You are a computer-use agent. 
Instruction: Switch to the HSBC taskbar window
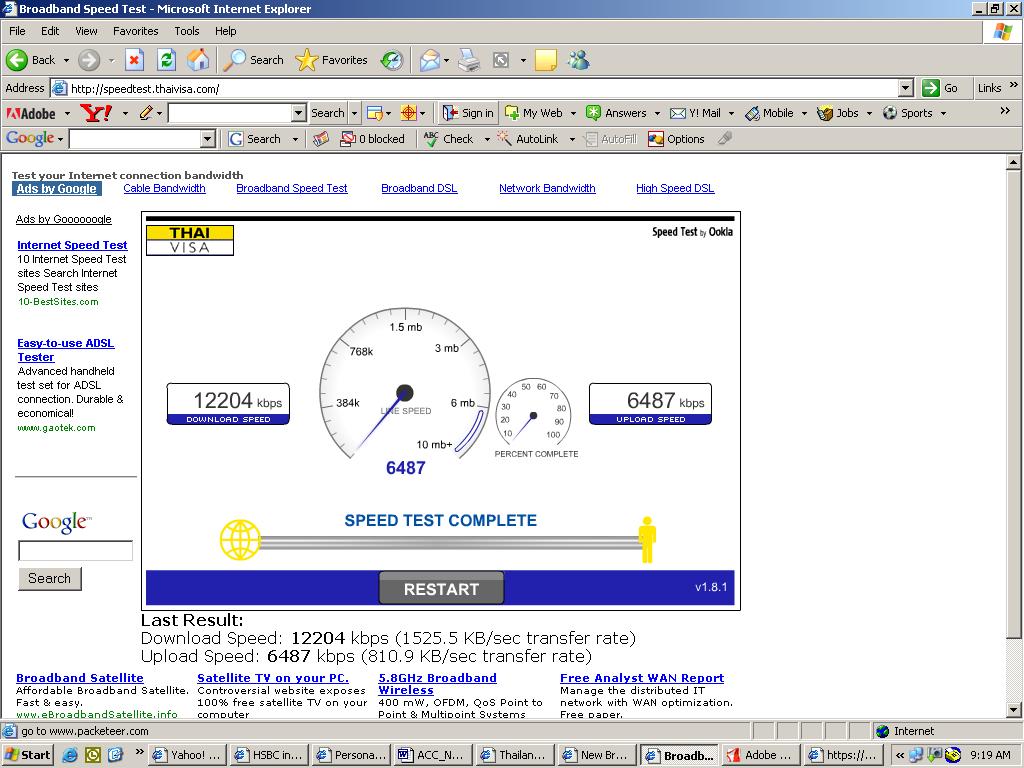coord(269,755)
